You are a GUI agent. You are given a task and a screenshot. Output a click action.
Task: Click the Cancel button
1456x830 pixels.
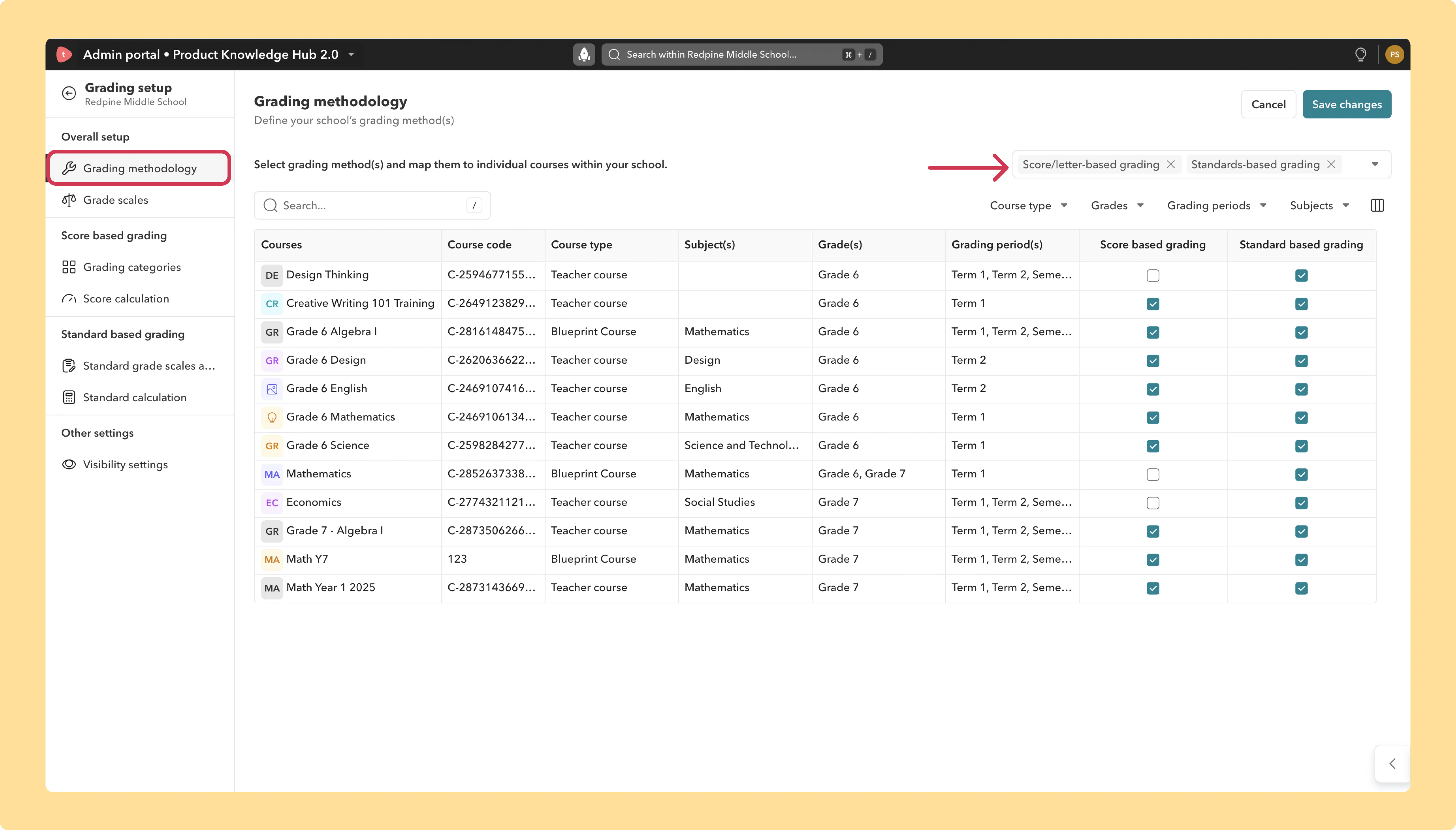point(1268,104)
